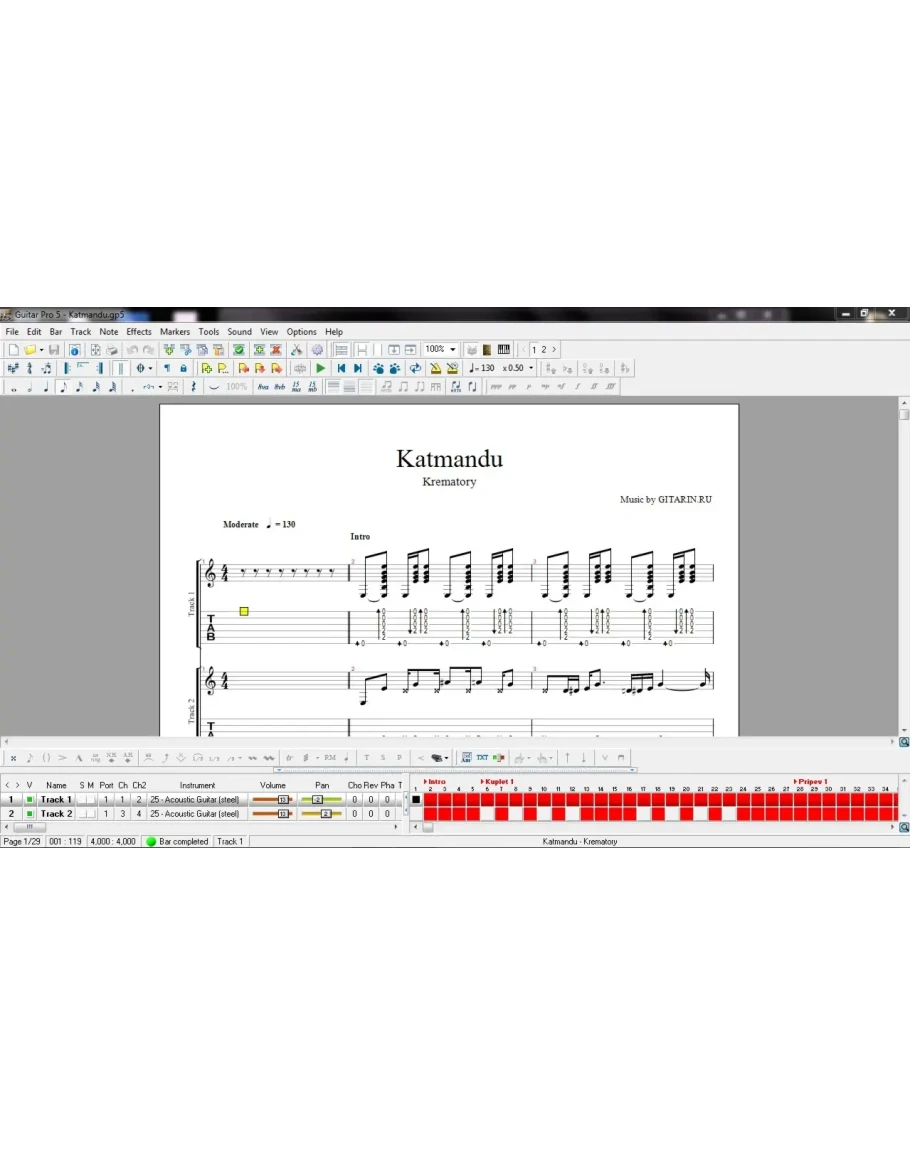Viewport: 910px width, 1155px height.
Task: Click the Kuplet 1 marker label
Action: pos(498,781)
